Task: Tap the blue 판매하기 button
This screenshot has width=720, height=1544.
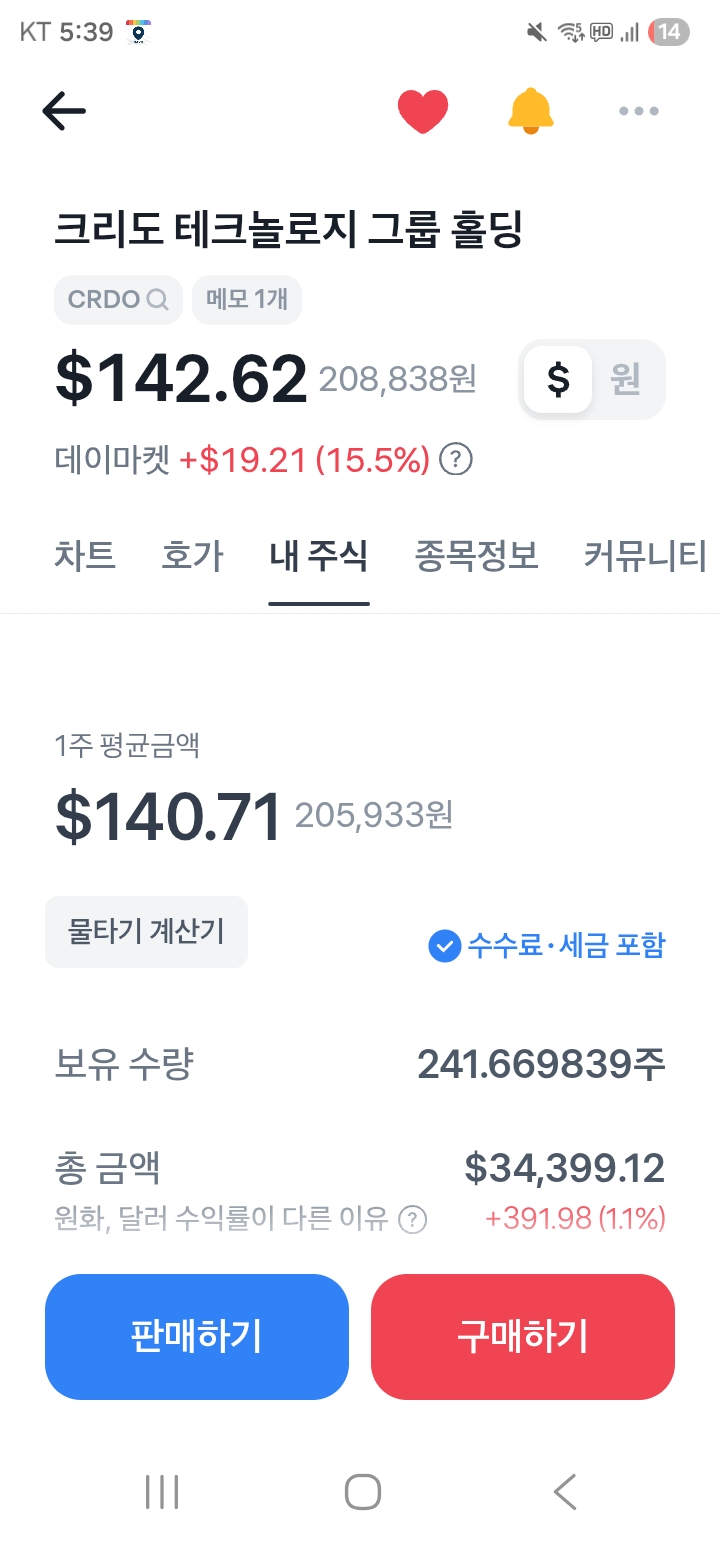Action: [x=197, y=1336]
